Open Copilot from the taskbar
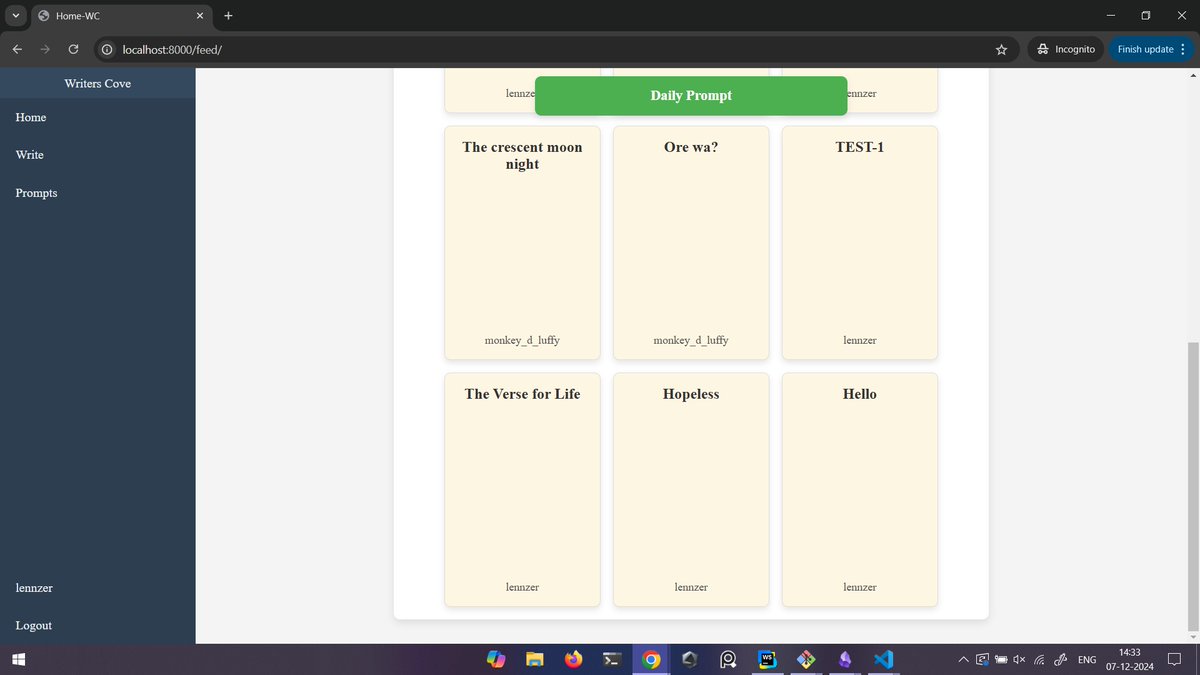 tap(496, 660)
